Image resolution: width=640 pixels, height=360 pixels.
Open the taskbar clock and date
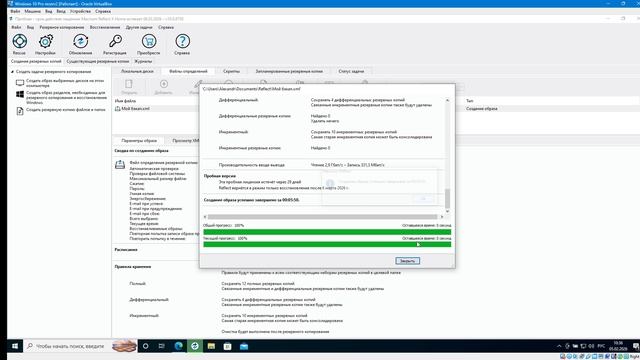tap(618, 346)
